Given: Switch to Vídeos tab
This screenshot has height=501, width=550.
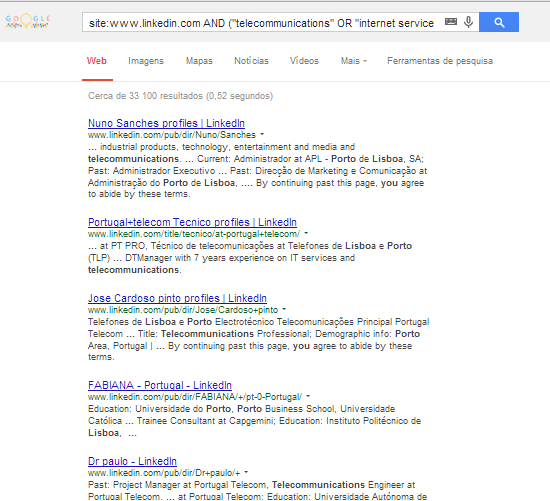Looking at the screenshot, I should coord(304,61).
